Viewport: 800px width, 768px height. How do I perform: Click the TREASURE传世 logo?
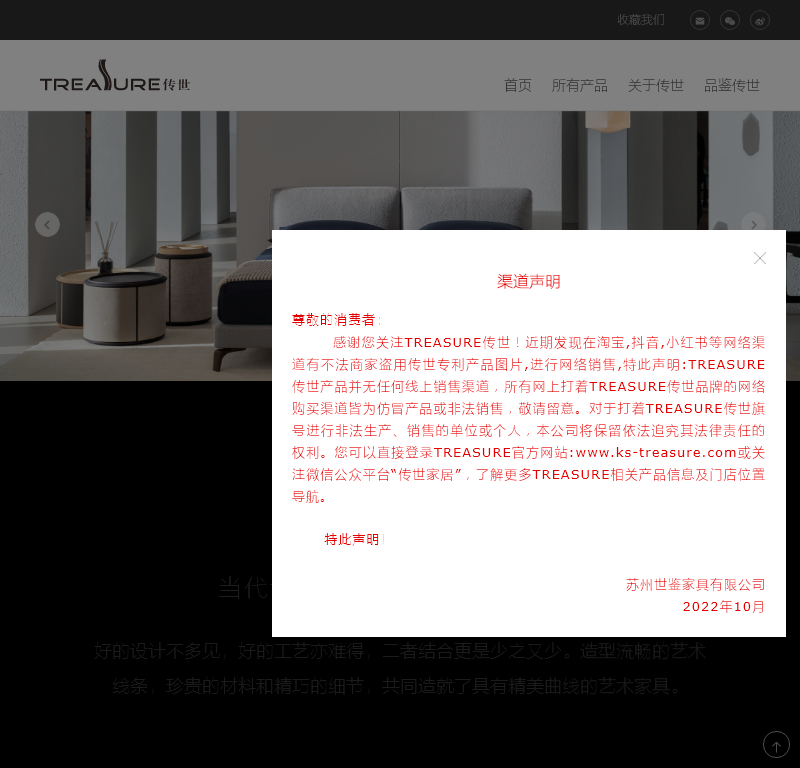click(x=115, y=76)
